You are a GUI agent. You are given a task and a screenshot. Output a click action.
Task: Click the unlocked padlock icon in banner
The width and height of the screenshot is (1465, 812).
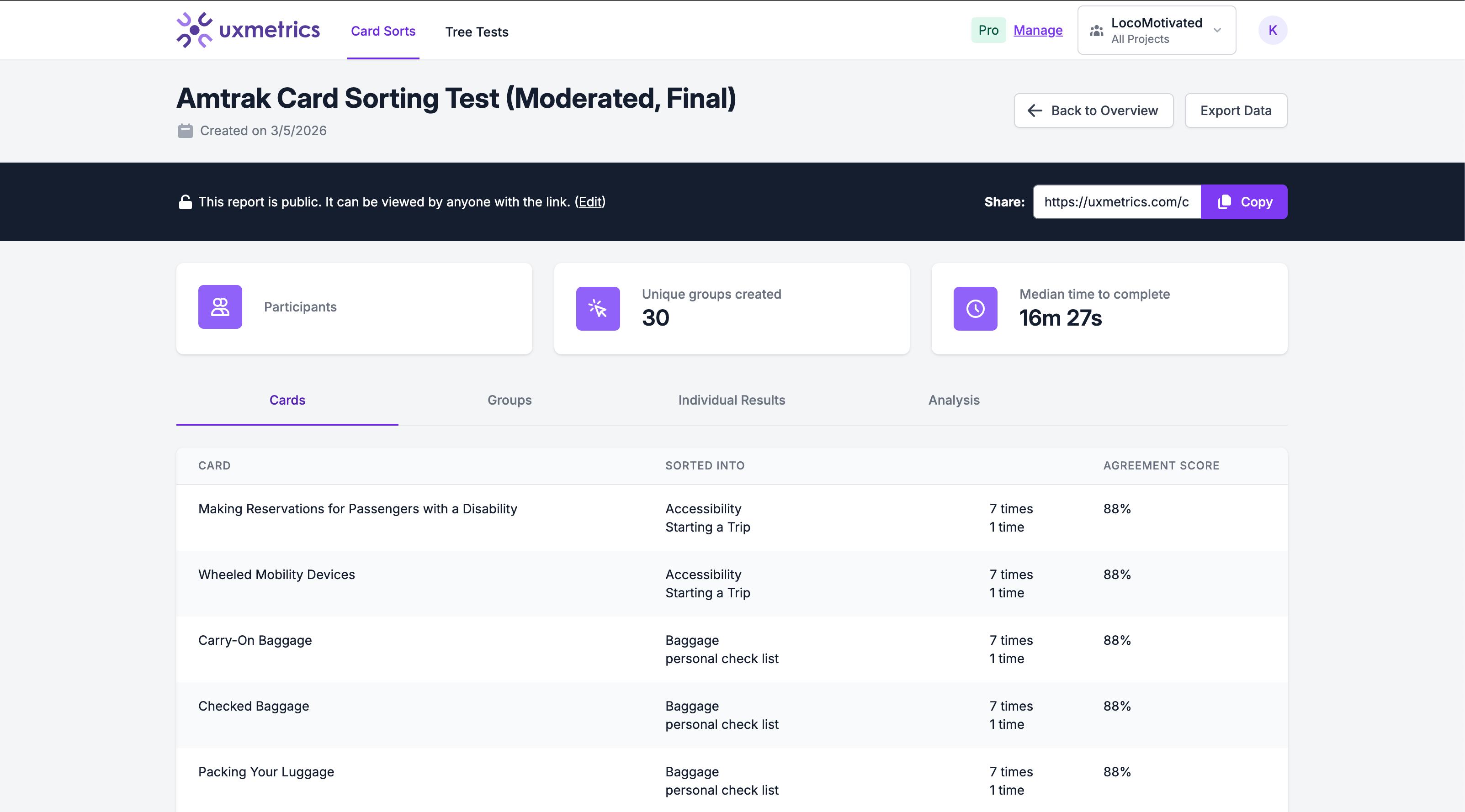pyautogui.click(x=186, y=202)
